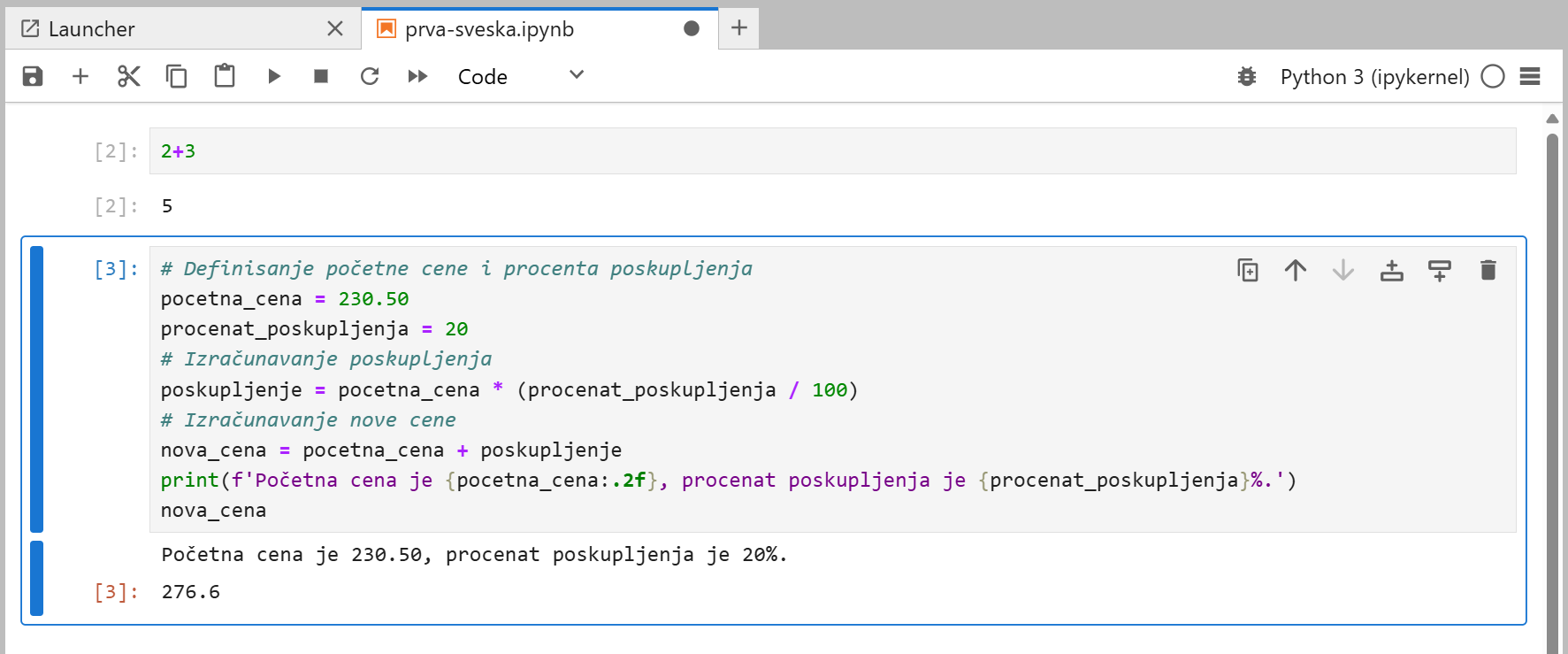Insert a new cell with plus icon

(80, 76)
